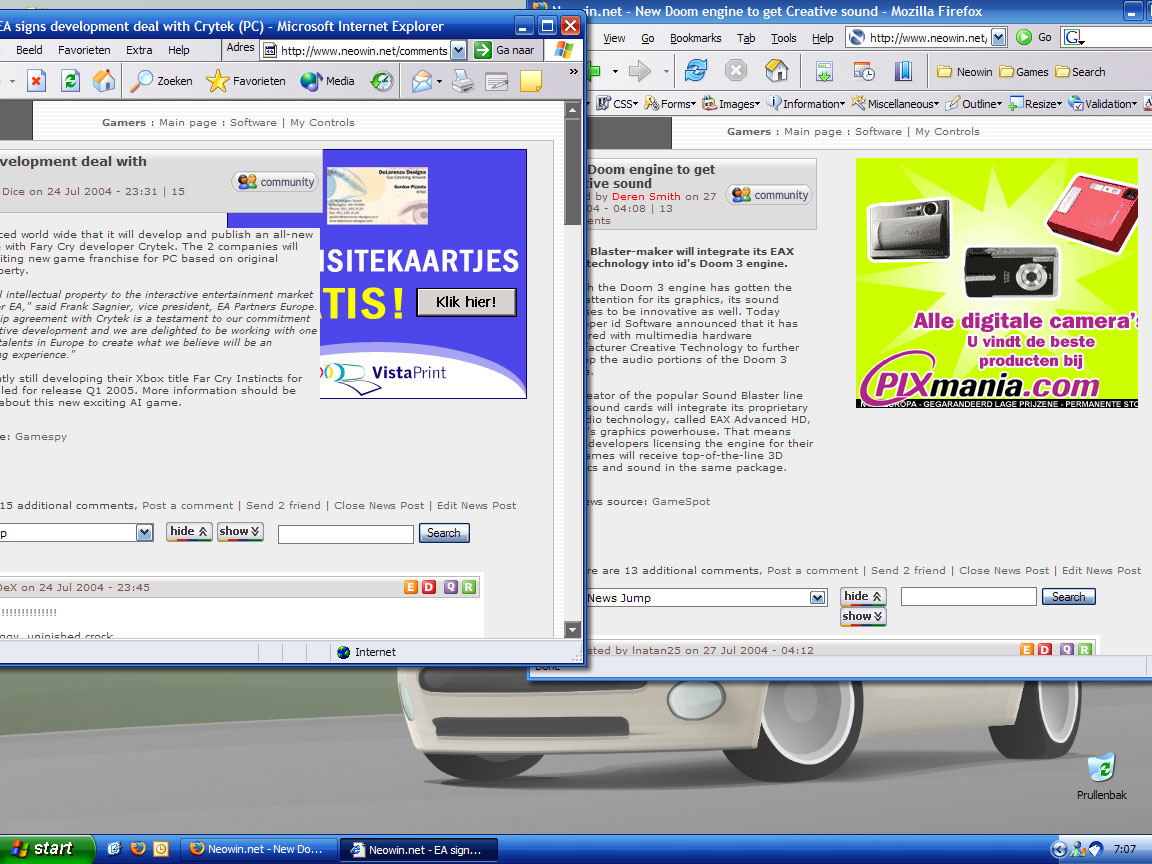Open the Miscellaneous web developer dropdown
Screen dimensions: 1152x864
pyautogui.click(x=895, y=104)
